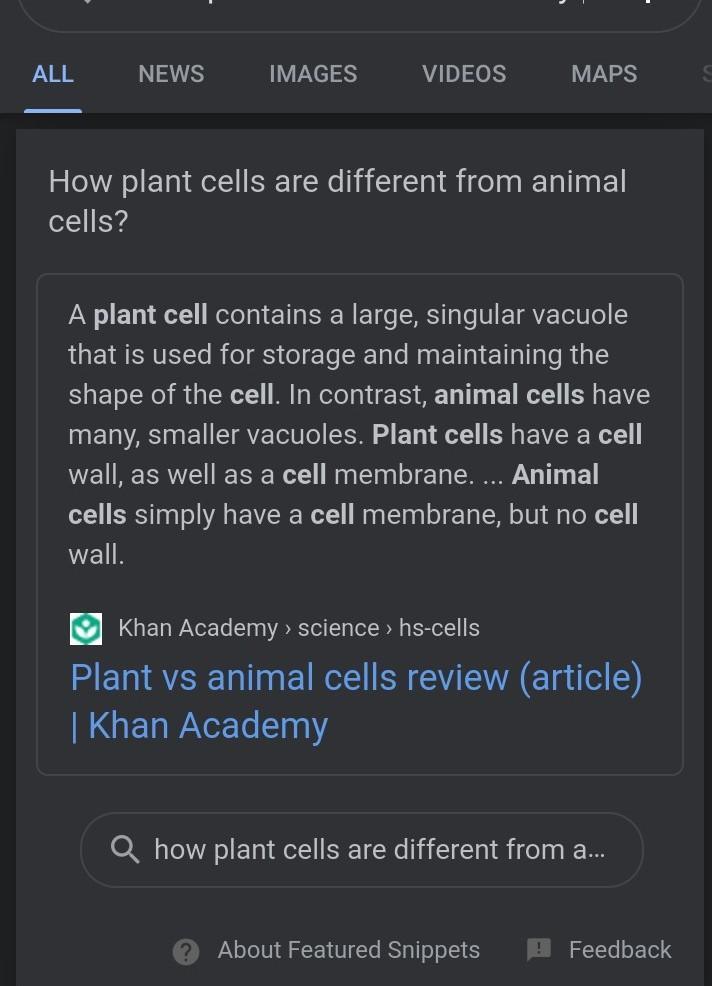Click the Feedback exclamation icon
The height and width of the screenshot is (986, 712).
(539, 950)
